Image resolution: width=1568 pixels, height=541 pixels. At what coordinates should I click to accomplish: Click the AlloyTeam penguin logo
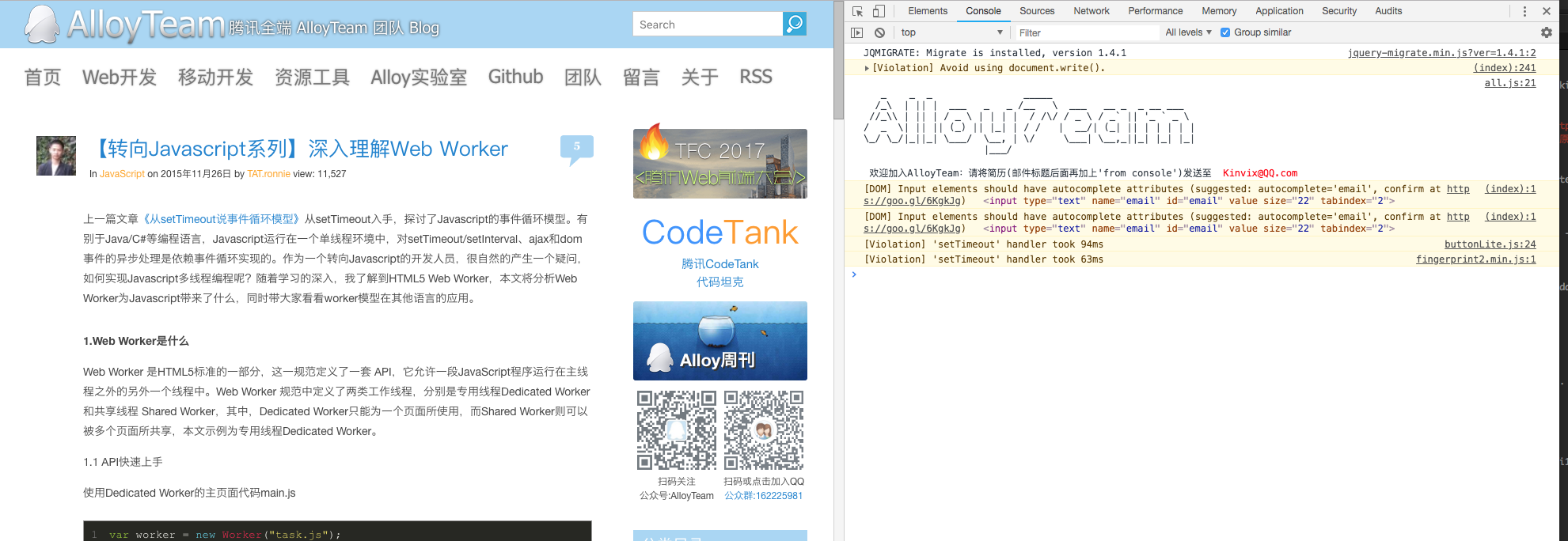click(42, 25)
